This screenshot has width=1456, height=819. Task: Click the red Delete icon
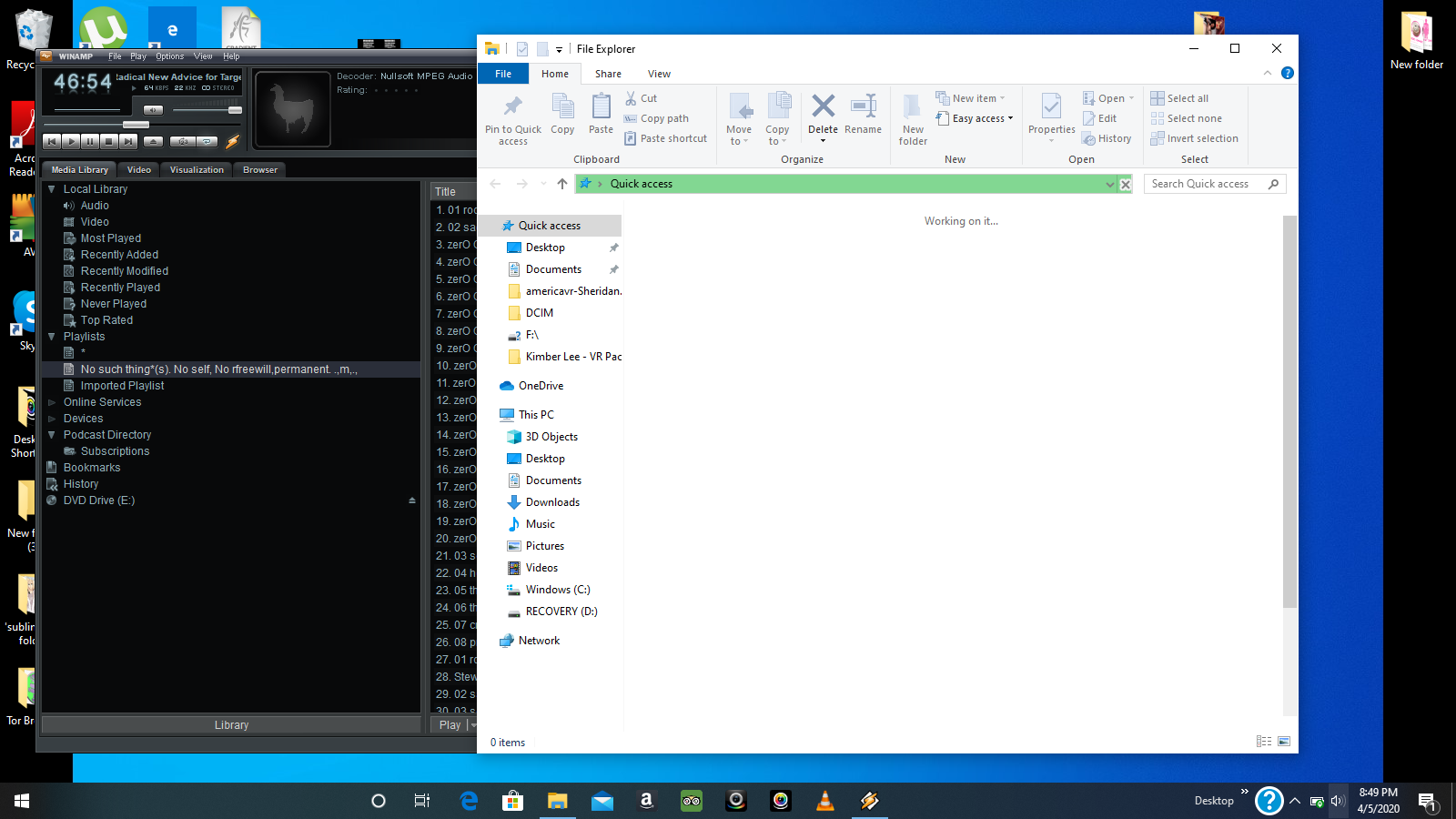823,106
